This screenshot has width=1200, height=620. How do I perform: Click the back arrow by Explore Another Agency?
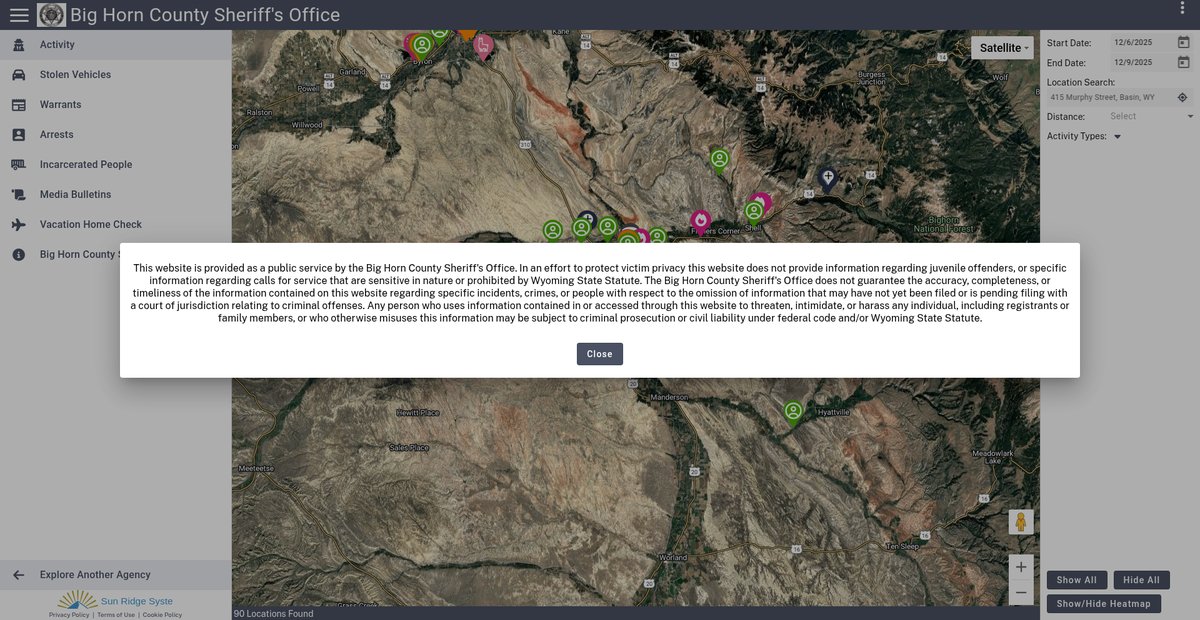click(18, 575)
